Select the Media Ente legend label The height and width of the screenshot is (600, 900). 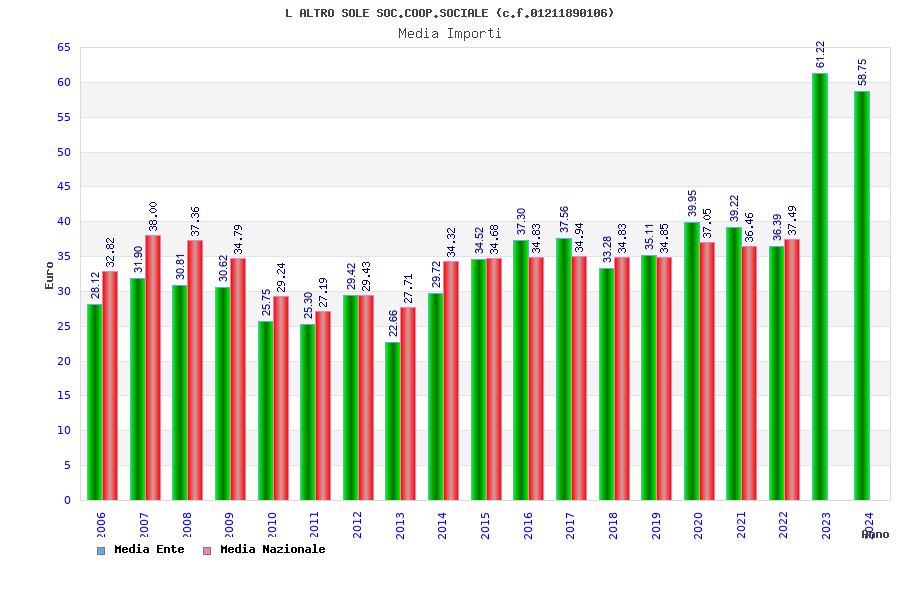(x=149, y=549)
